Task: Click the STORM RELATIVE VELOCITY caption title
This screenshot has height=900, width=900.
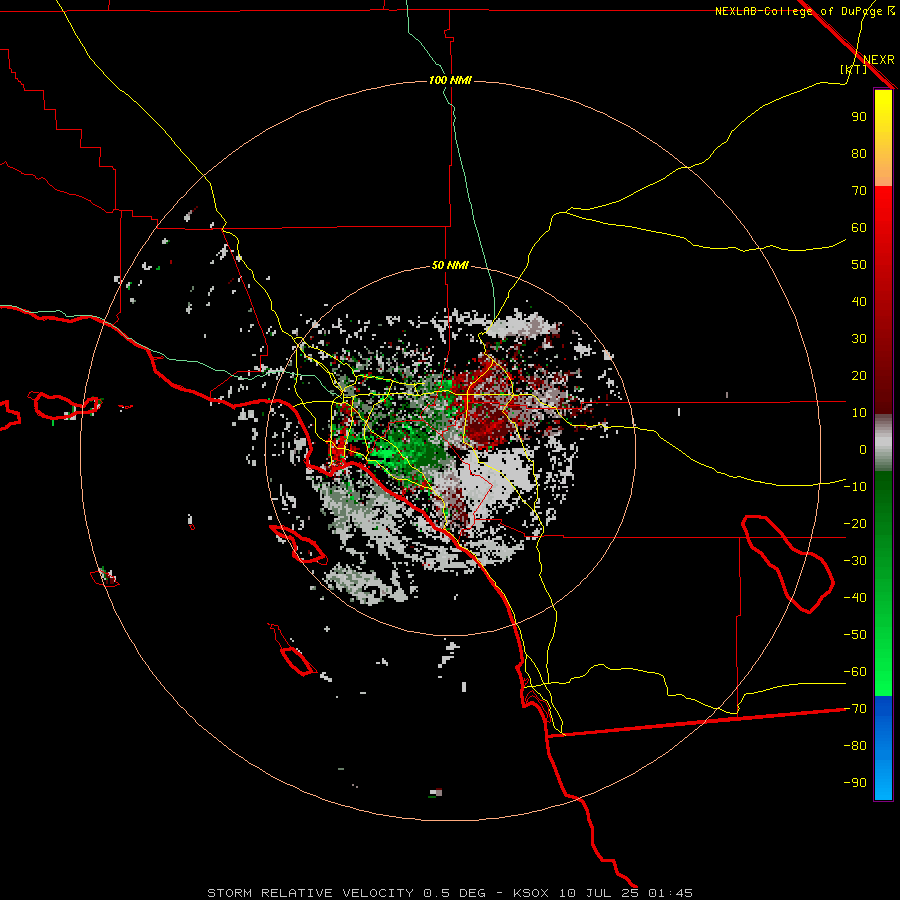Action: click(x=309, y=893)
